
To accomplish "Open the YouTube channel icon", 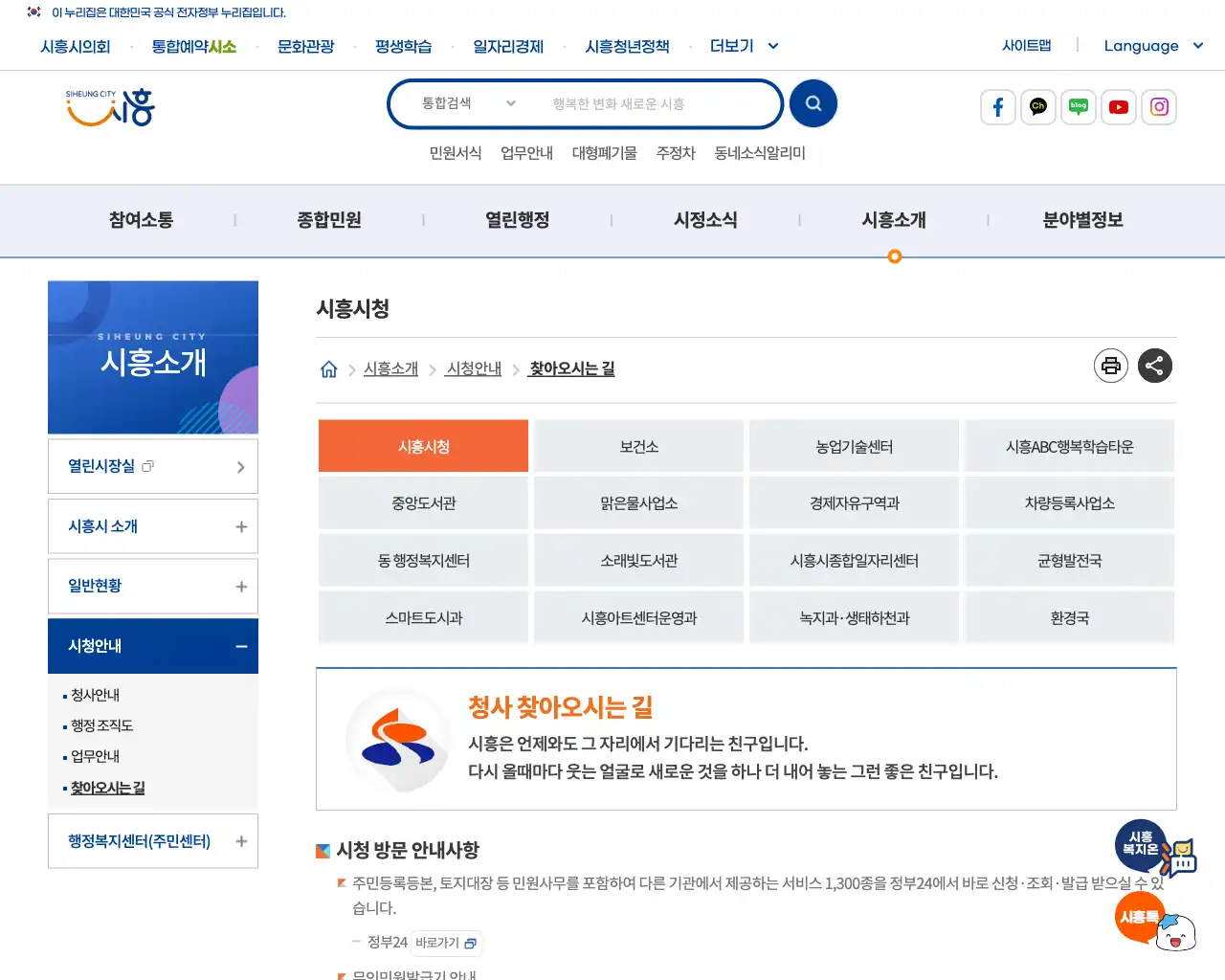I will click(1119, 107).
